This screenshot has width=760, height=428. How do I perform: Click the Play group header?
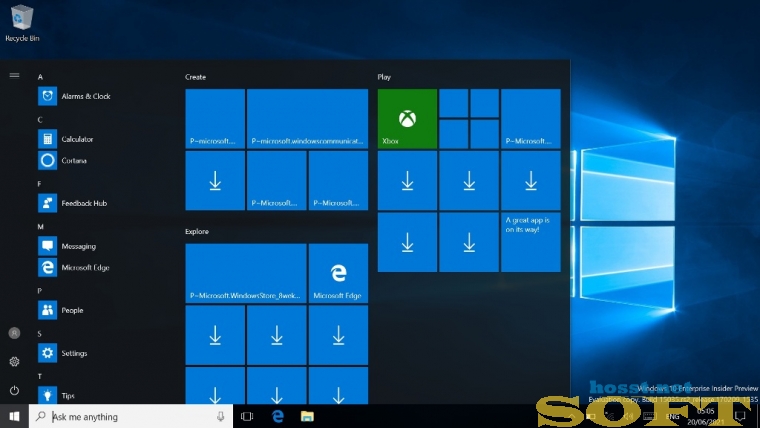coord(384,77)
